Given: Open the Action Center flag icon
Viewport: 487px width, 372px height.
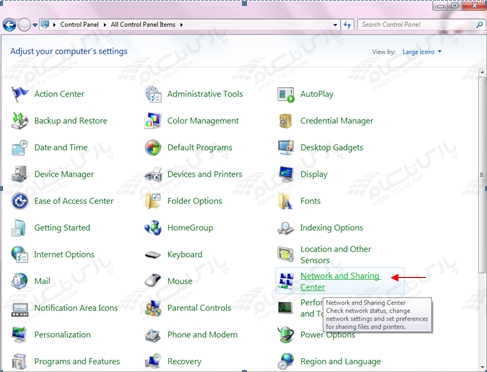Looking at the screenshot, I should [20, 94].
